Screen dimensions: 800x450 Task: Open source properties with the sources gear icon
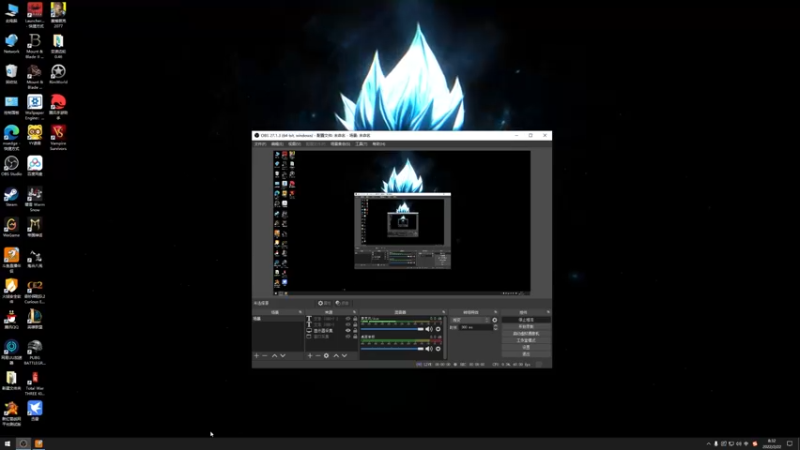[327, 356]
